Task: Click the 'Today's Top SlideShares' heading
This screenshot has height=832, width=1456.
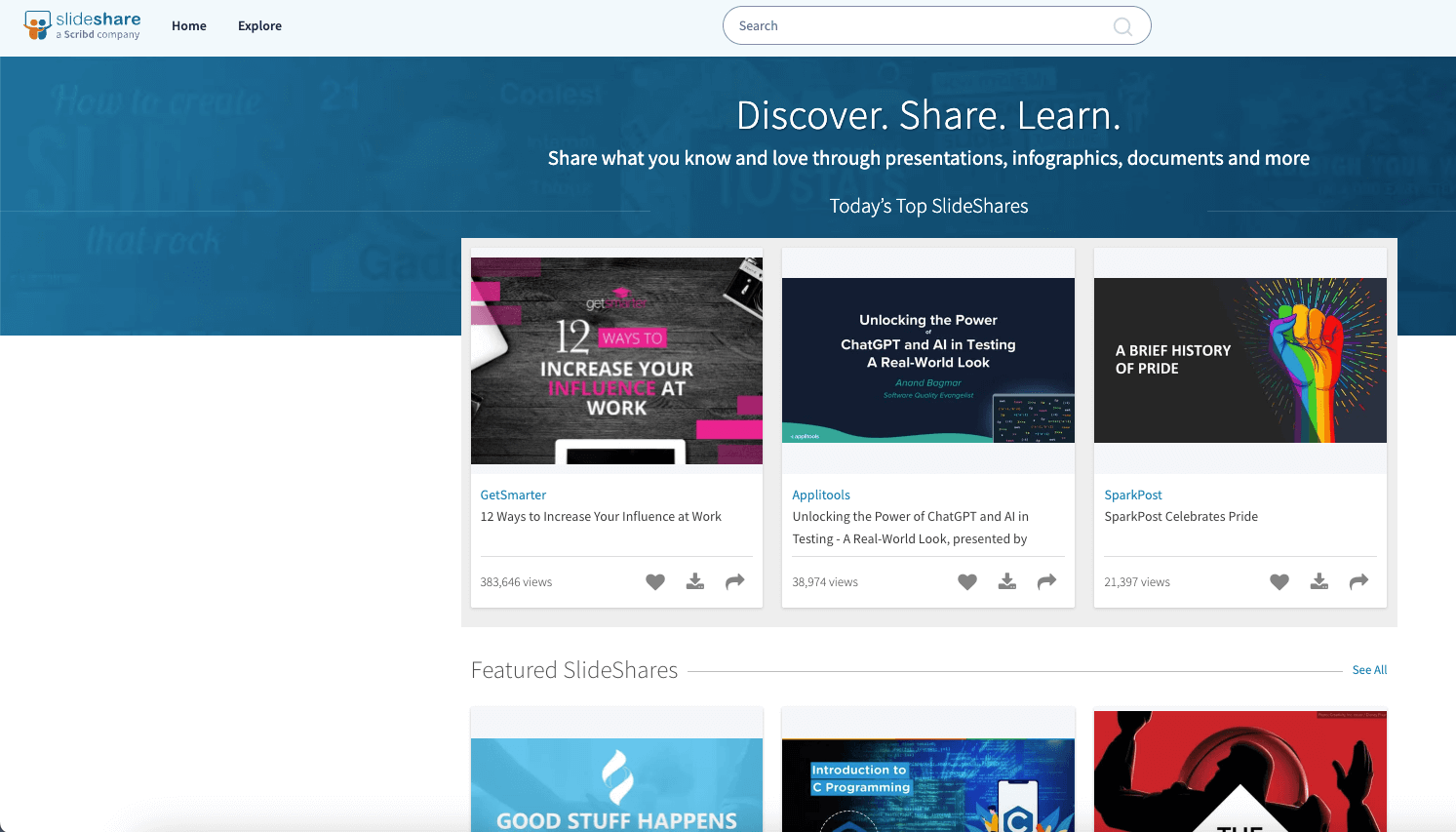Action: click(928, 206)
